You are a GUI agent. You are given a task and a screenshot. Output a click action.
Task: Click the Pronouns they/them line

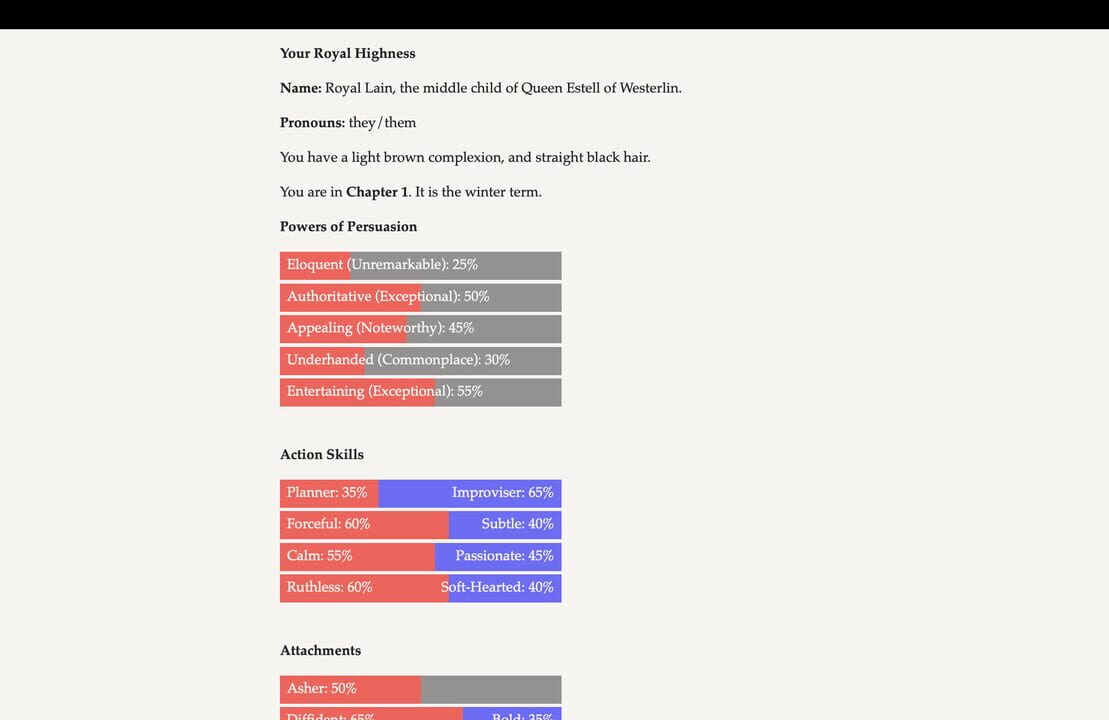pyautogui.click(x=348, y=123)
